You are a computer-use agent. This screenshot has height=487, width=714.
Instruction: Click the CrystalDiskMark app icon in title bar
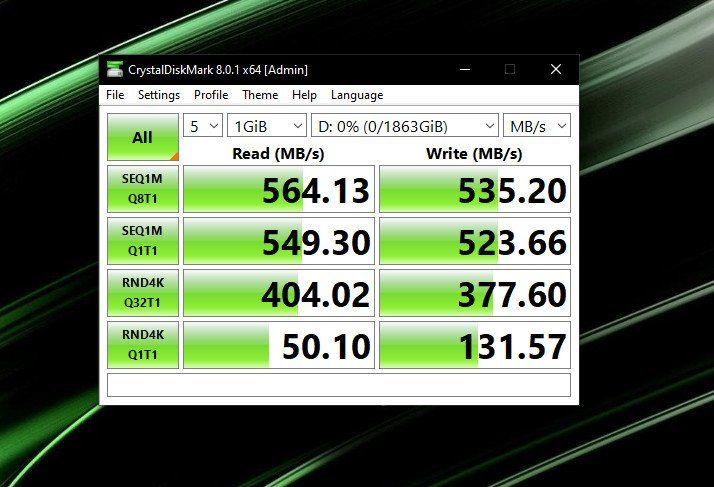pyautogui.click(x=115, y=69)
